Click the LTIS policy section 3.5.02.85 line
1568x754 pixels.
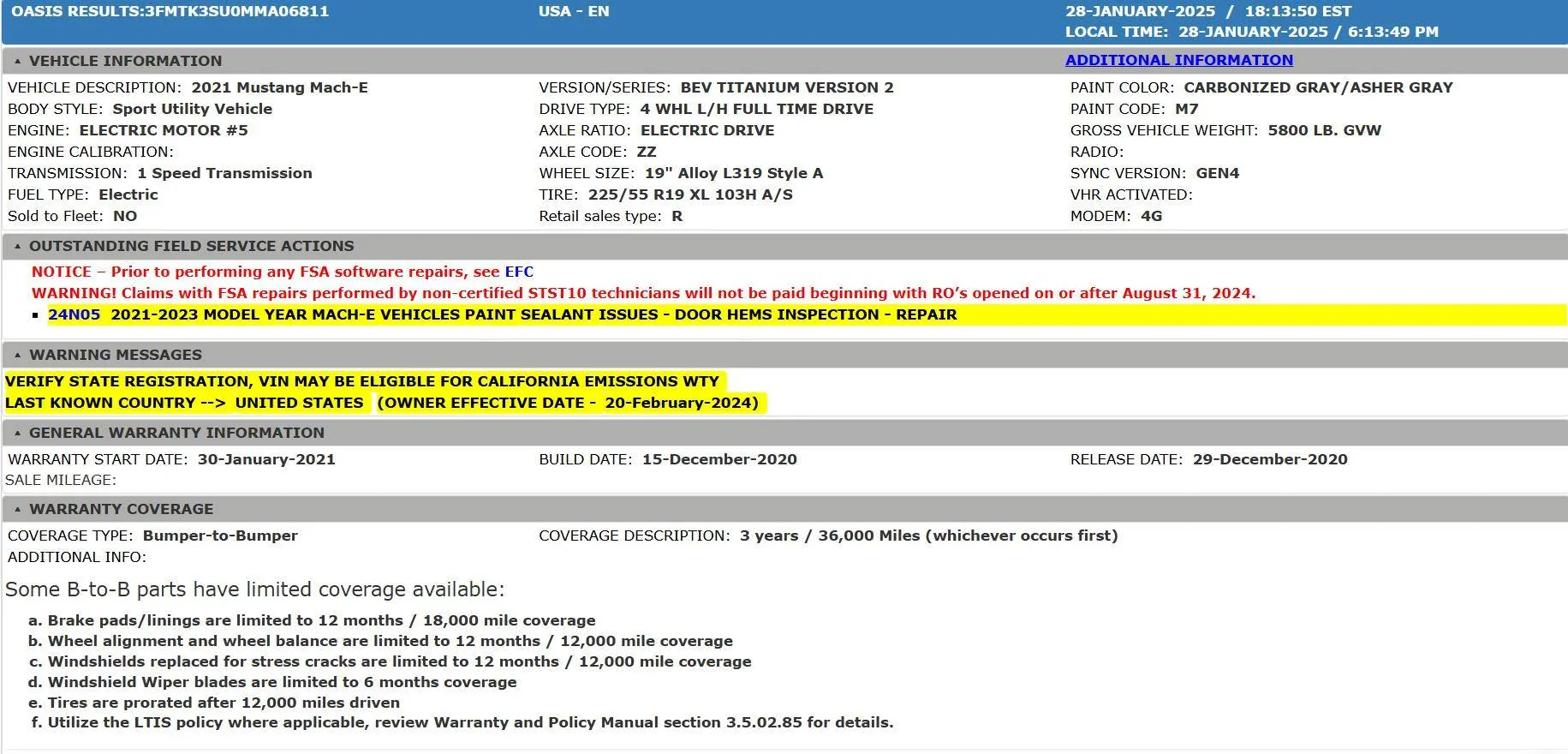coord(471,722)
